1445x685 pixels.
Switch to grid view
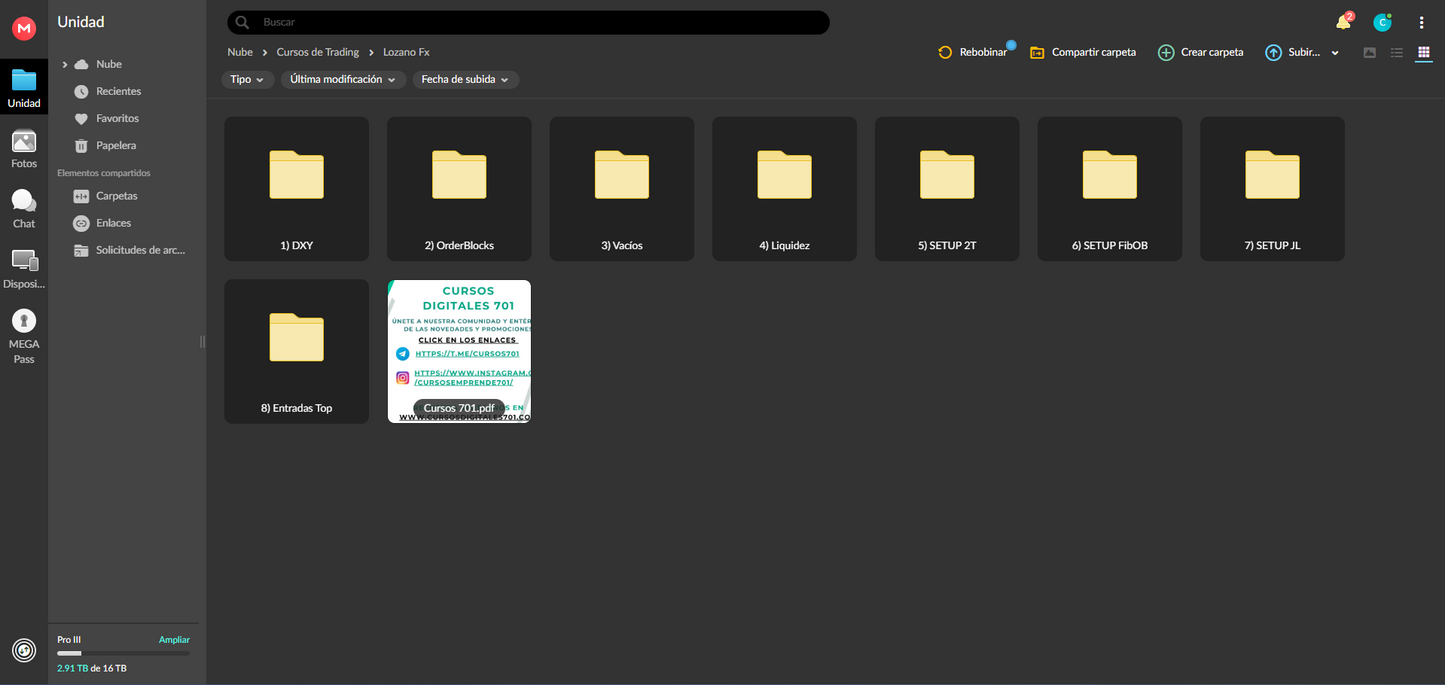(1424, 53)
